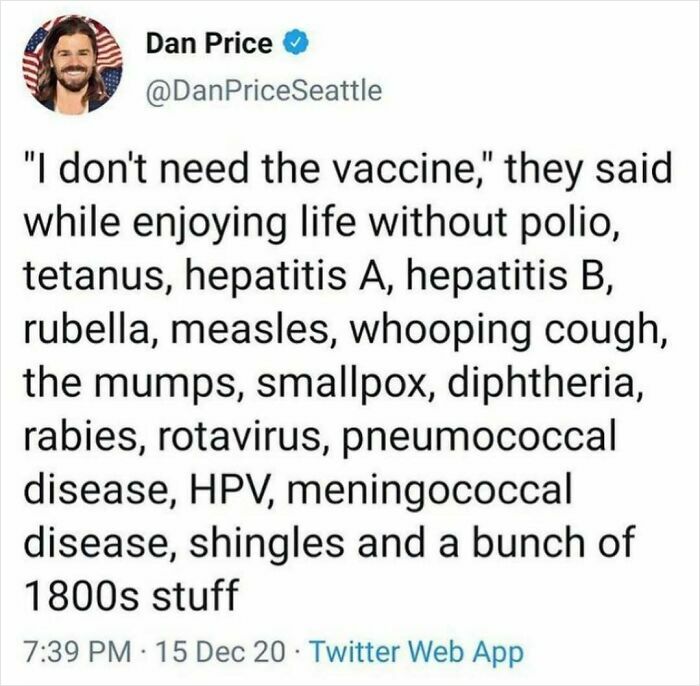Visit the @DanPriceSeattle handle

(264, 91)
